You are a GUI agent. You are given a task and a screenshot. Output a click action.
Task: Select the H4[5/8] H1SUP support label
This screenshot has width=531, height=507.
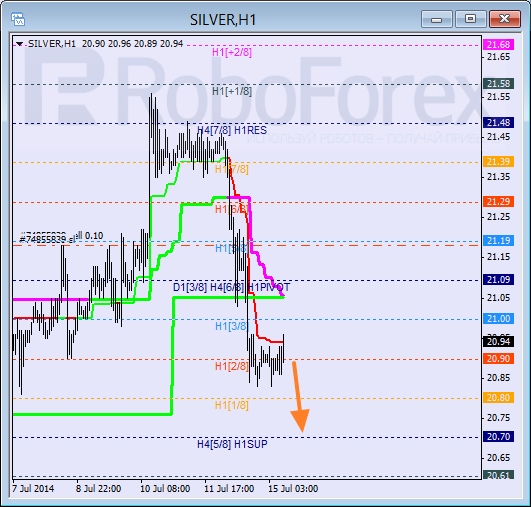(x=232, y=444)
